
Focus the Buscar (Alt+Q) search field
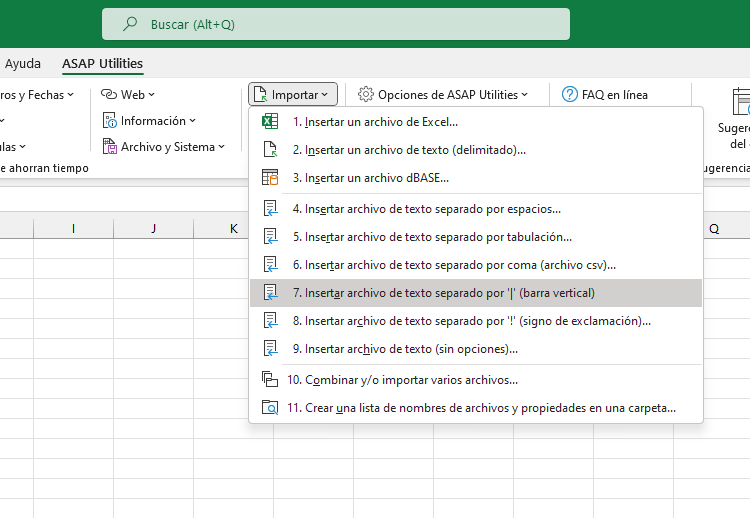point(336,24)
